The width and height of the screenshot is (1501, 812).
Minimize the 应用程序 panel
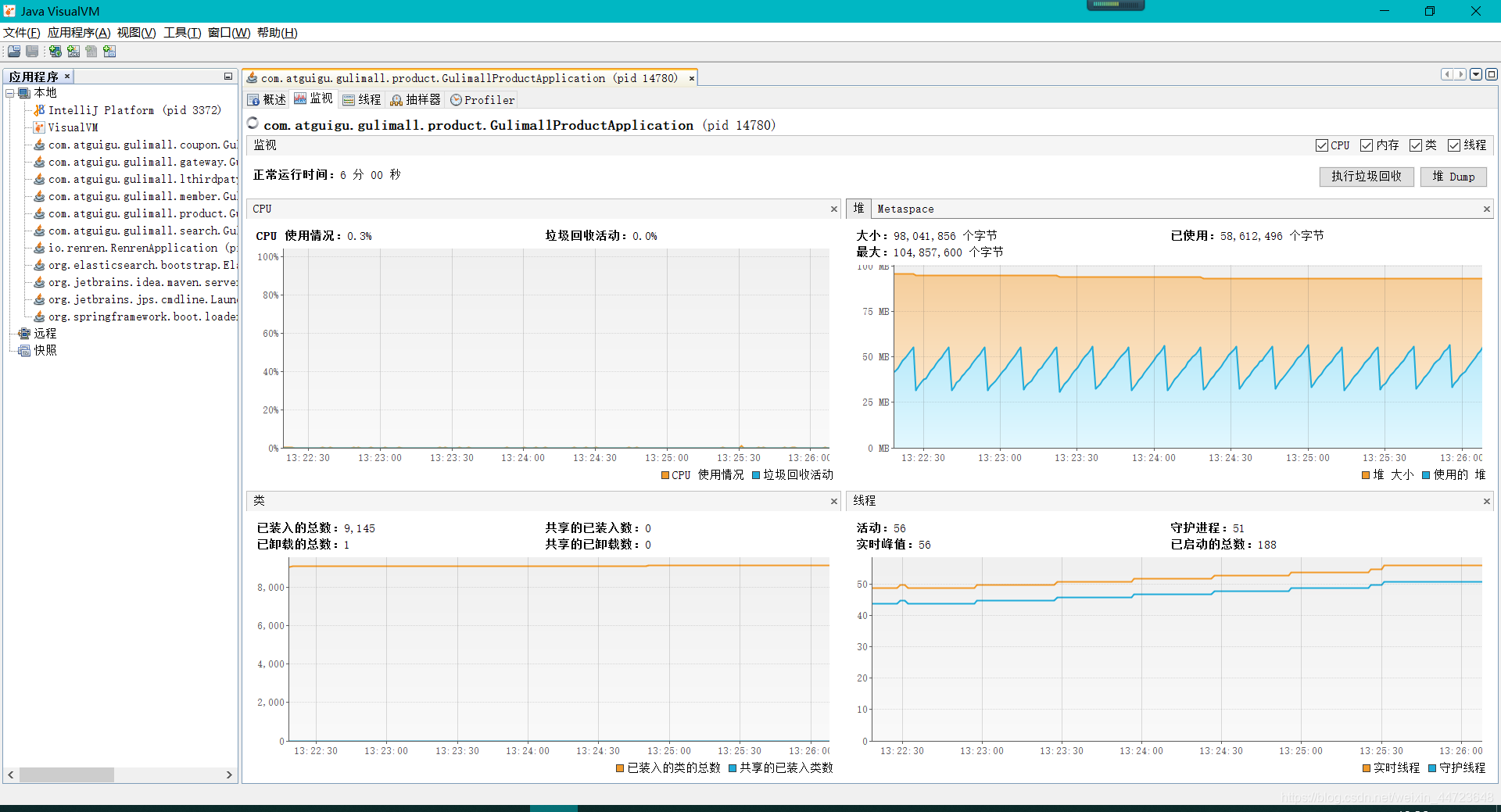pyautogui.click(x=228, y=77)
